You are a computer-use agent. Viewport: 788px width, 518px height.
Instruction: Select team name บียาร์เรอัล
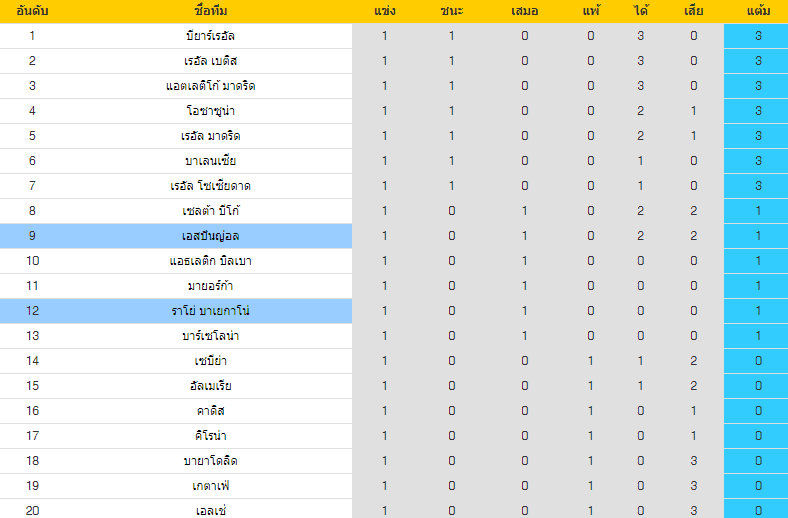click(x=211, y=36)
